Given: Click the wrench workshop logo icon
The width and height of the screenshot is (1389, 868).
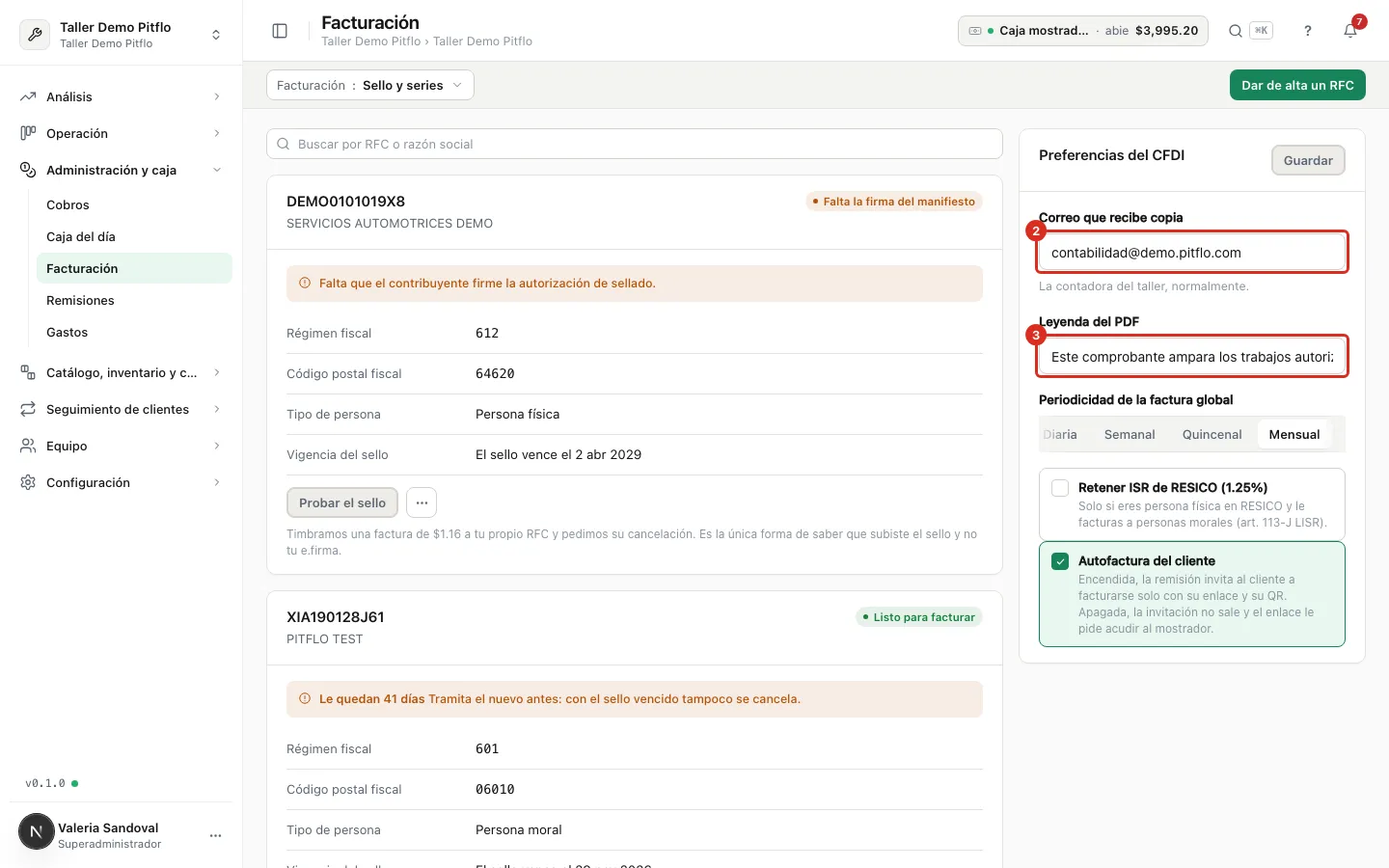Looking at the screenshot, I should [x=35, y=34].
